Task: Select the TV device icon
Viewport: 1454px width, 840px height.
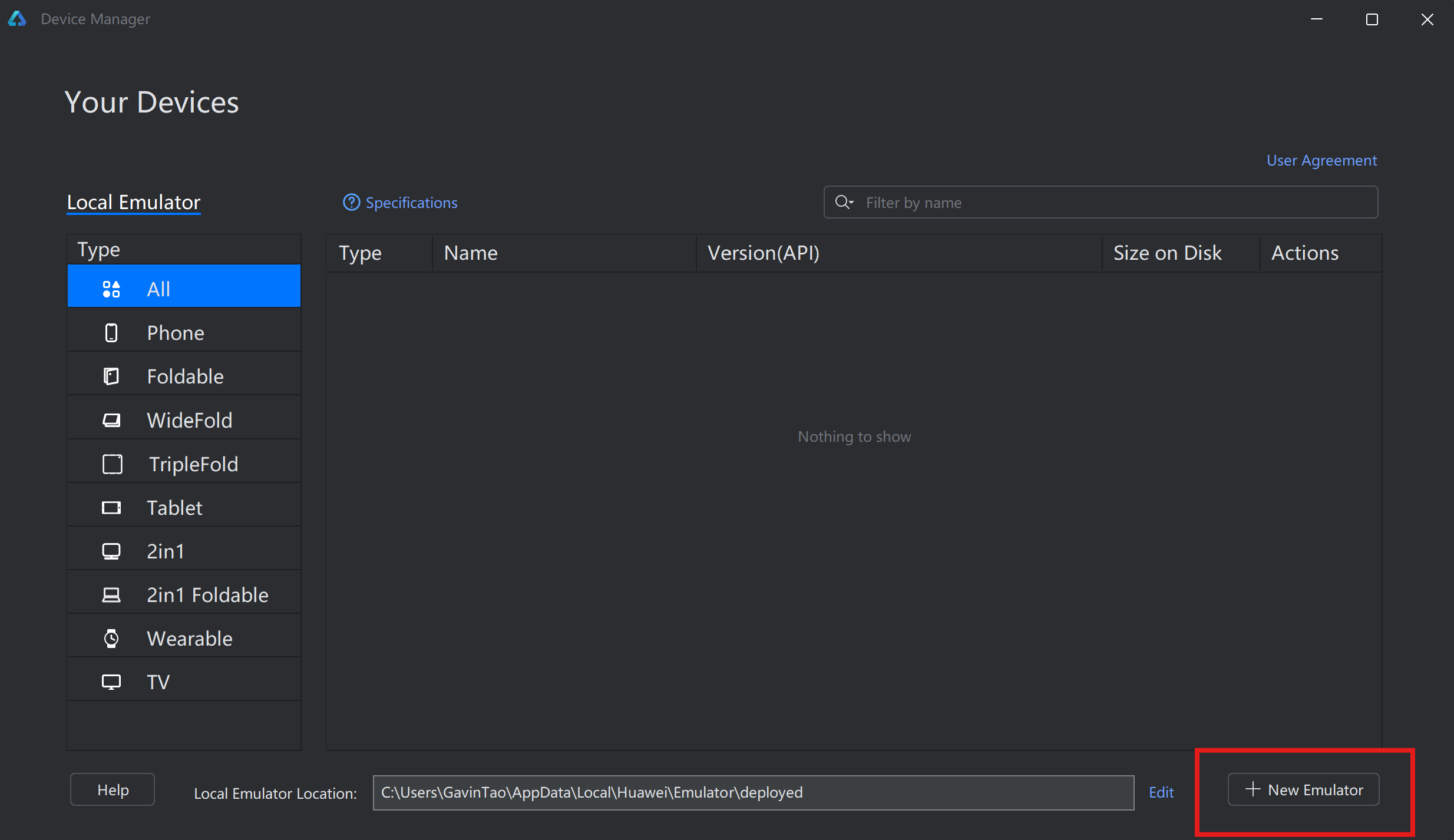Action: tap(111, 682)
